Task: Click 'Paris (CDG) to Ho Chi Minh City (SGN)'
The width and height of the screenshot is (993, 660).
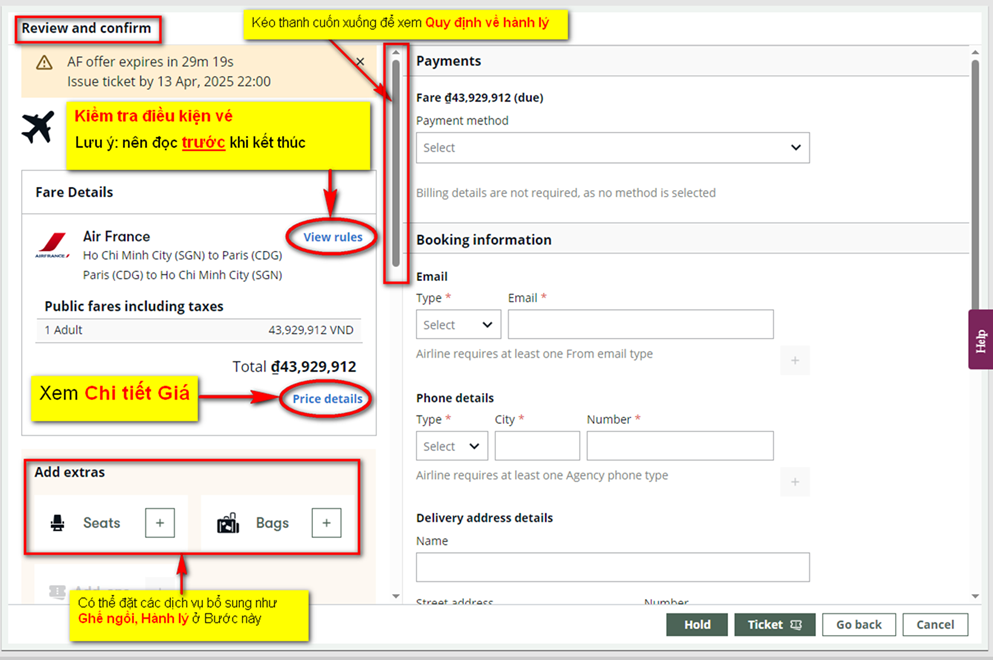Action: pos(182,275)
